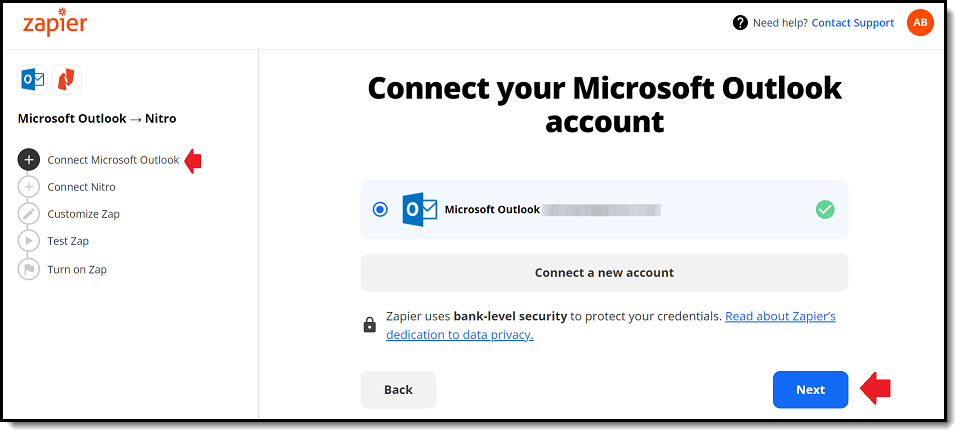Go to Test Zap step
The width and height of the screenshot is (962, 437).
click(68, 241)
